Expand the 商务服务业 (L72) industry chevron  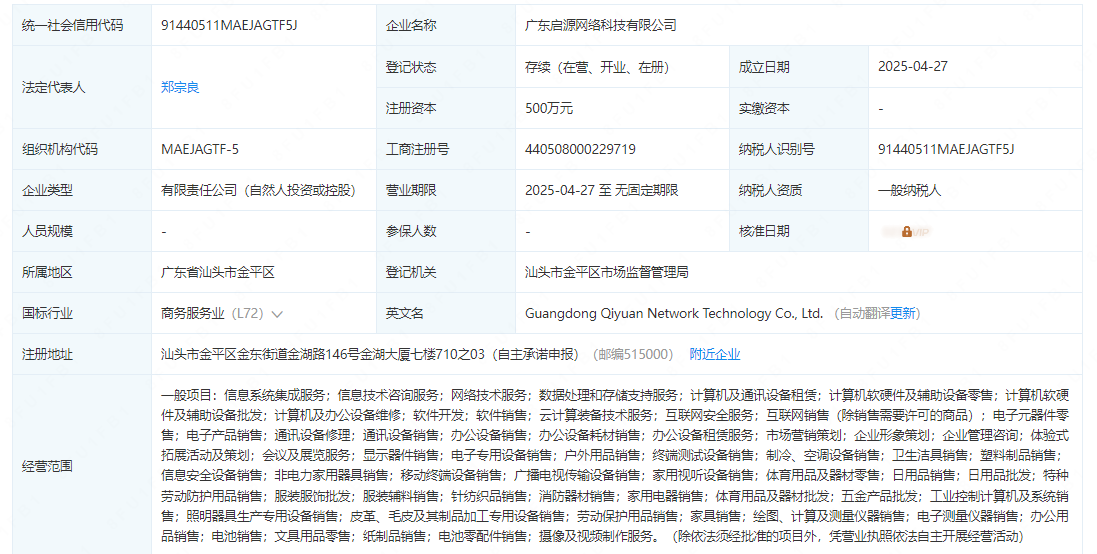pyautogui.click(x=277, y=314)
